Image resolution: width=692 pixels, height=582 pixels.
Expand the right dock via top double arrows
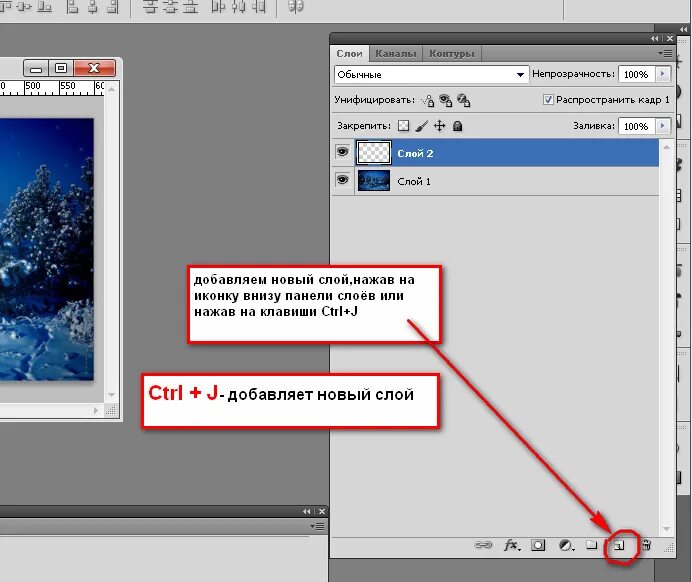point(684,30)
